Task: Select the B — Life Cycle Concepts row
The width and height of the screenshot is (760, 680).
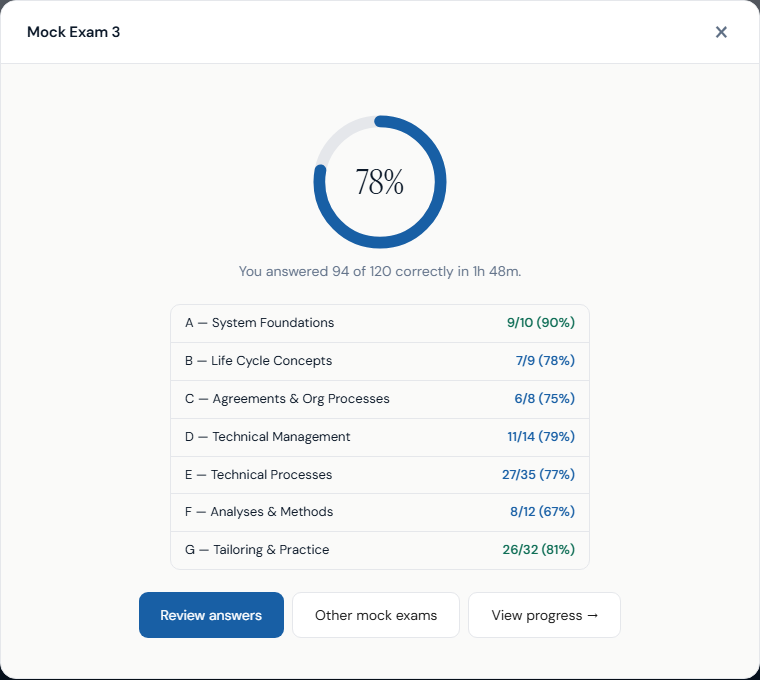Action: point(380,361)
